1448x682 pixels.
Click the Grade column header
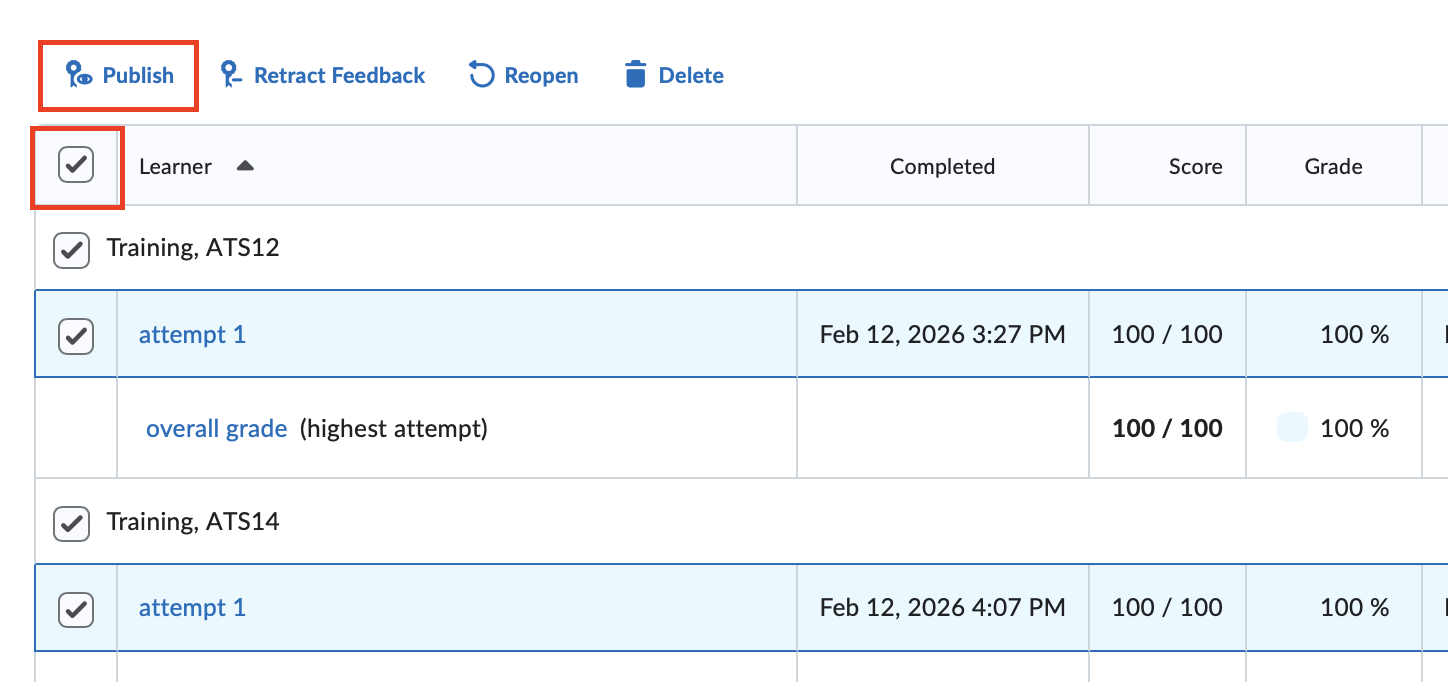click(1333, 166)
